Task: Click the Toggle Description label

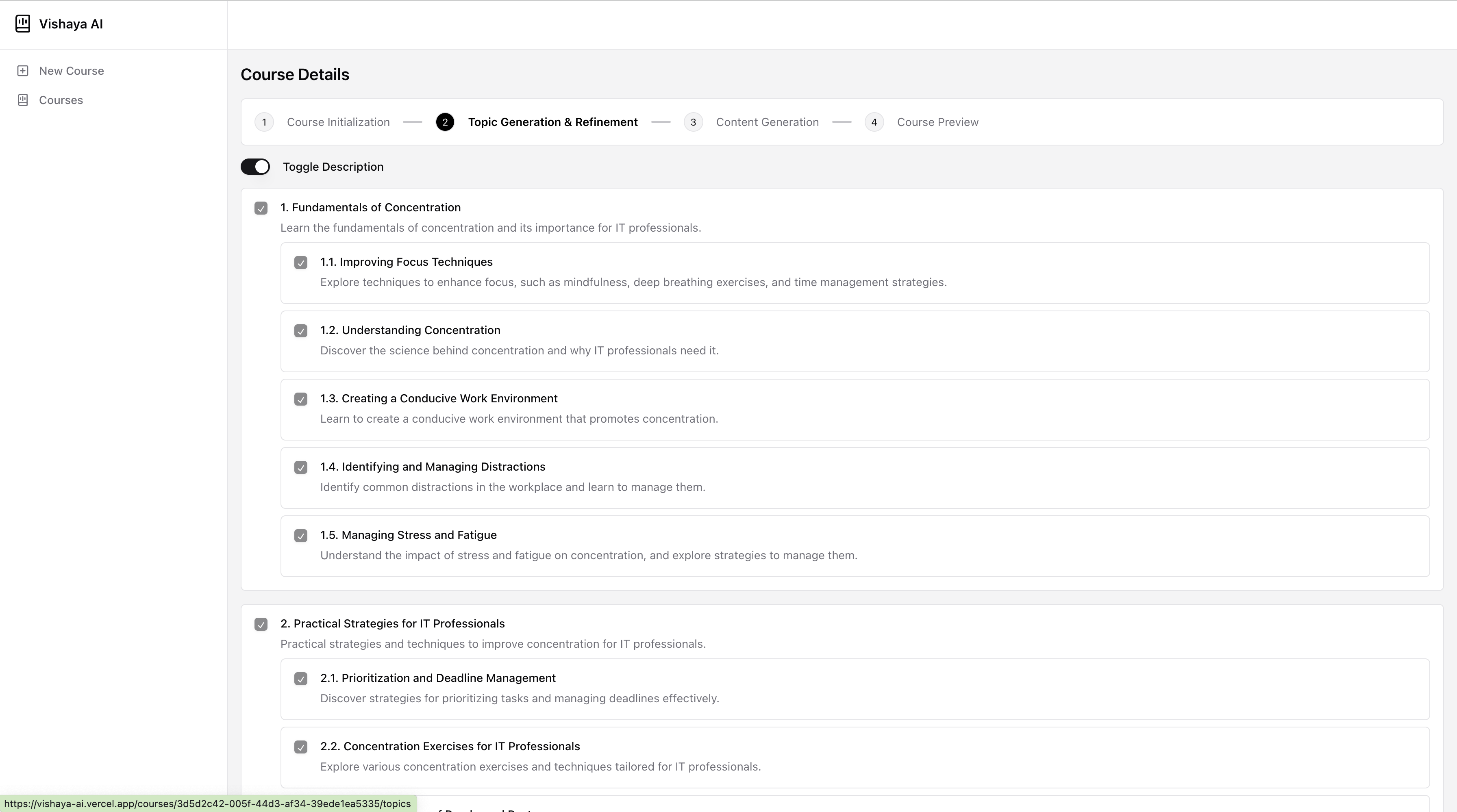Action: click(333, 167)
